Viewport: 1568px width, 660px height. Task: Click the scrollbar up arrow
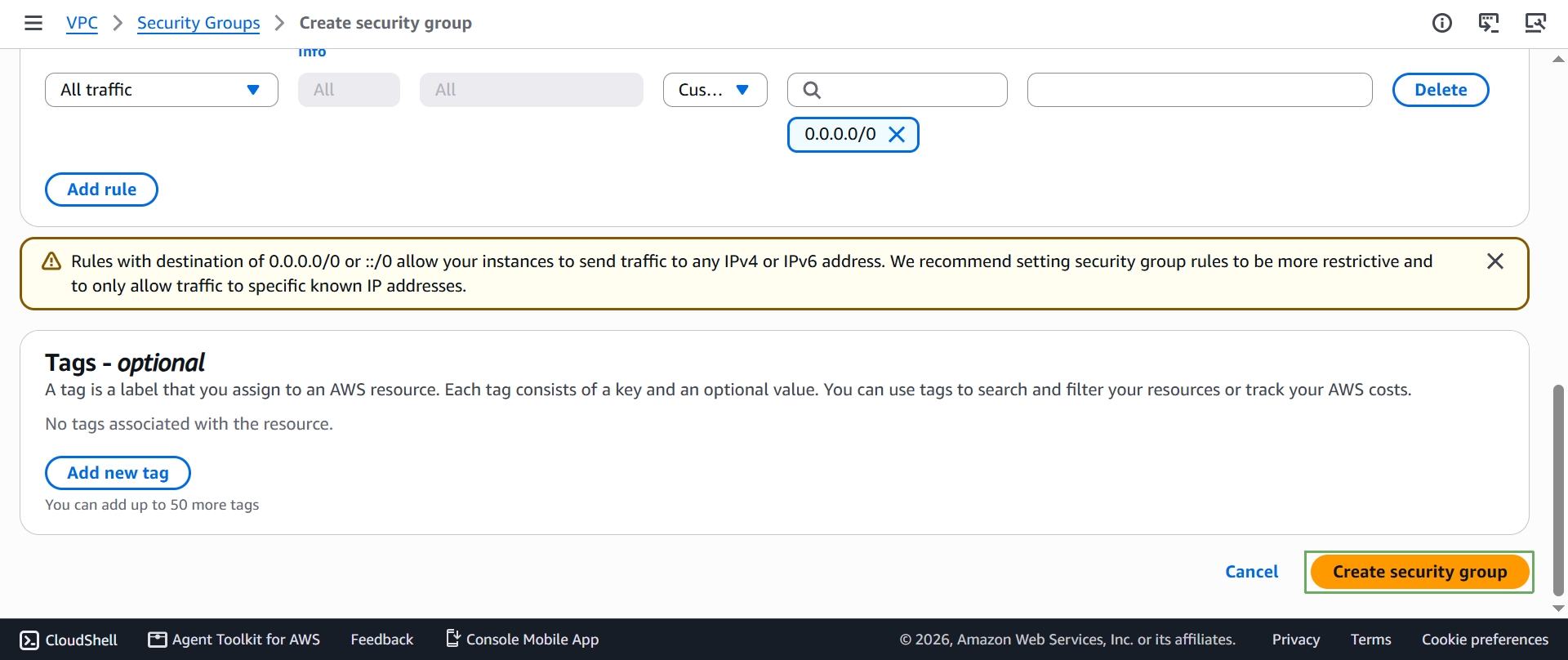click(1558, 59)
